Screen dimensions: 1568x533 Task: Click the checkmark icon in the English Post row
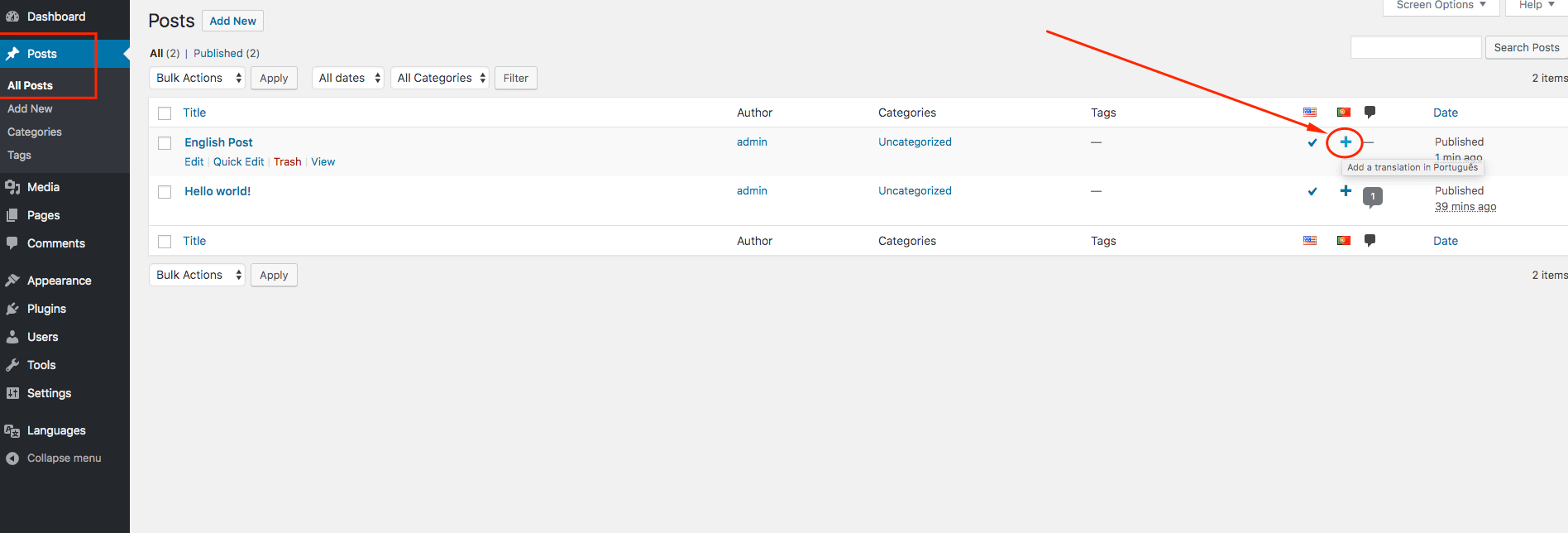pyautogui.click(x=1312, y=142)
